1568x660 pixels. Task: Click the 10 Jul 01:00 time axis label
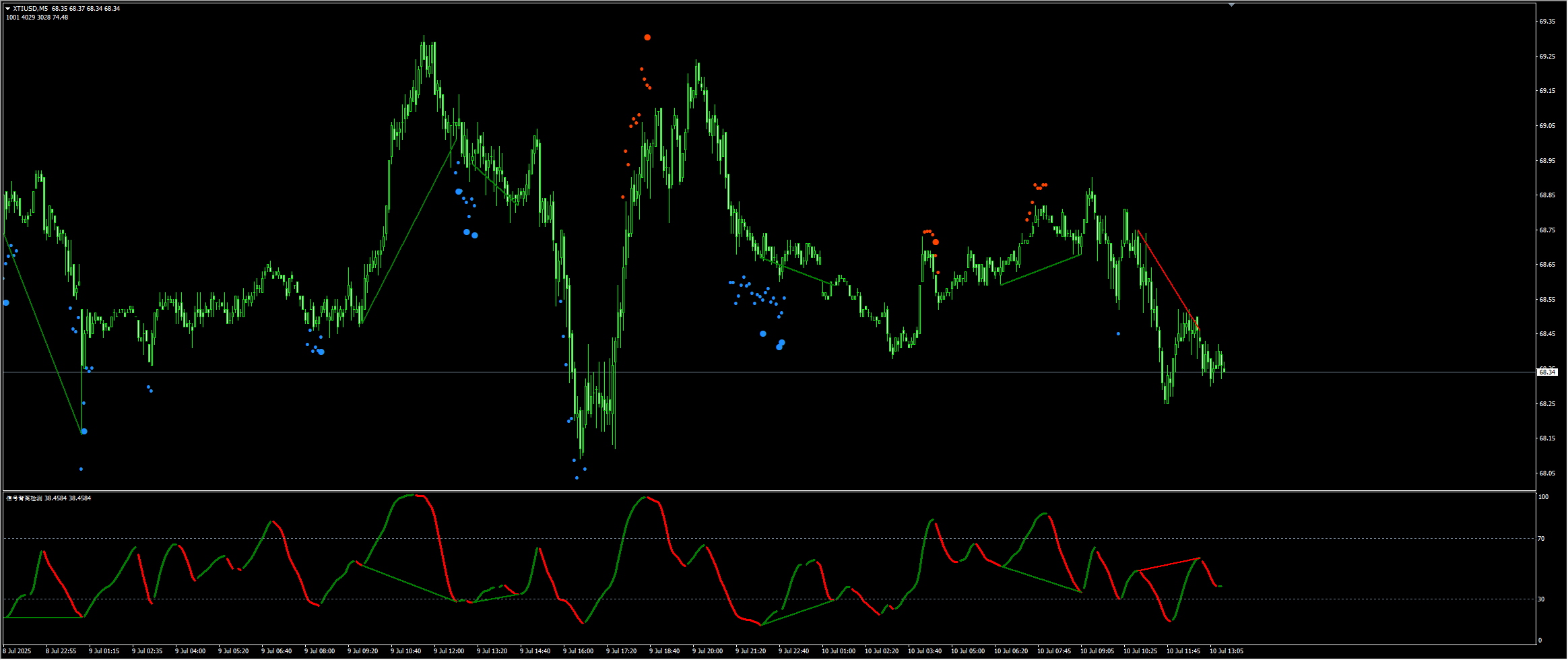(x=839, y=651)
